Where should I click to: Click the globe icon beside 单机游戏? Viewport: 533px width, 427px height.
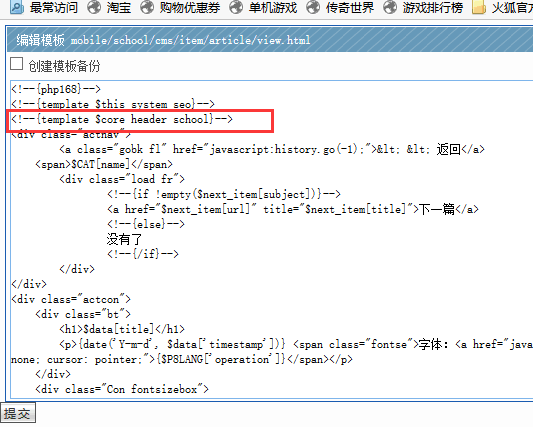(x=236, y=7)
